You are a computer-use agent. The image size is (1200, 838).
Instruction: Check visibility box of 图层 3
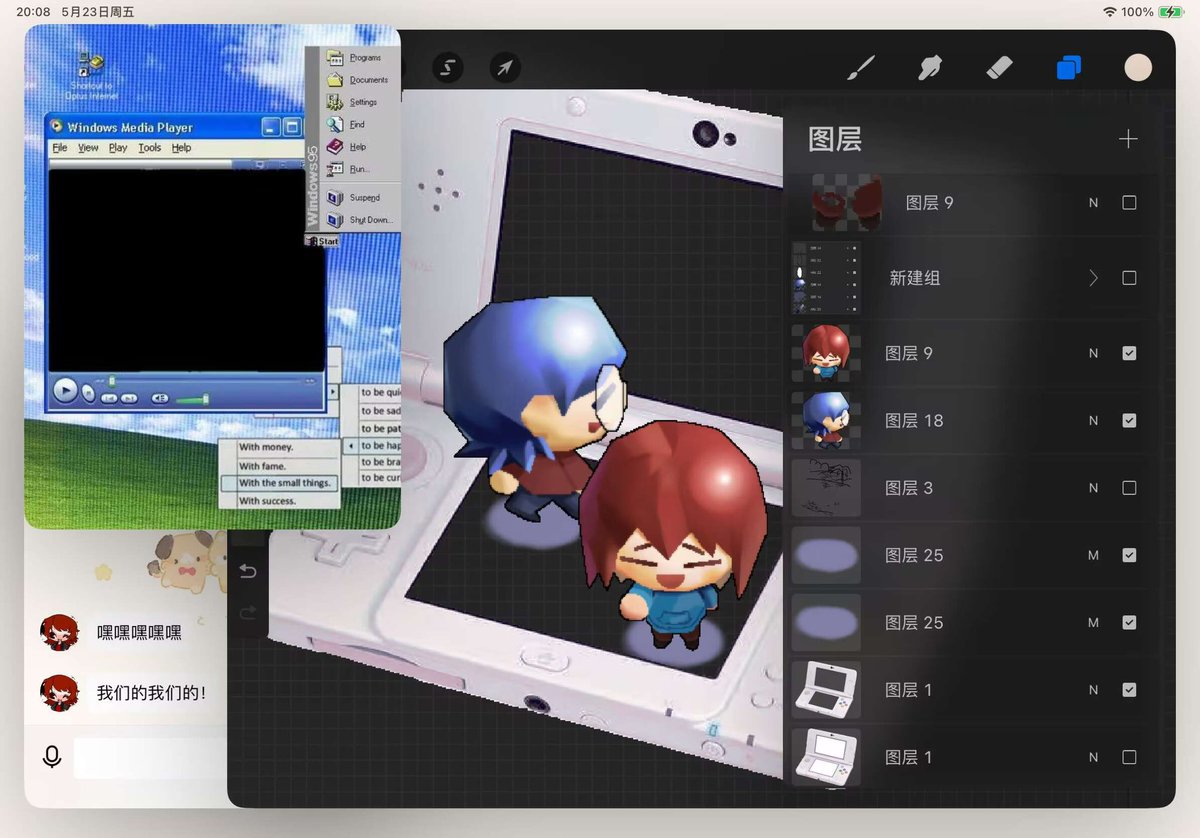click(x=1129, y=488)
